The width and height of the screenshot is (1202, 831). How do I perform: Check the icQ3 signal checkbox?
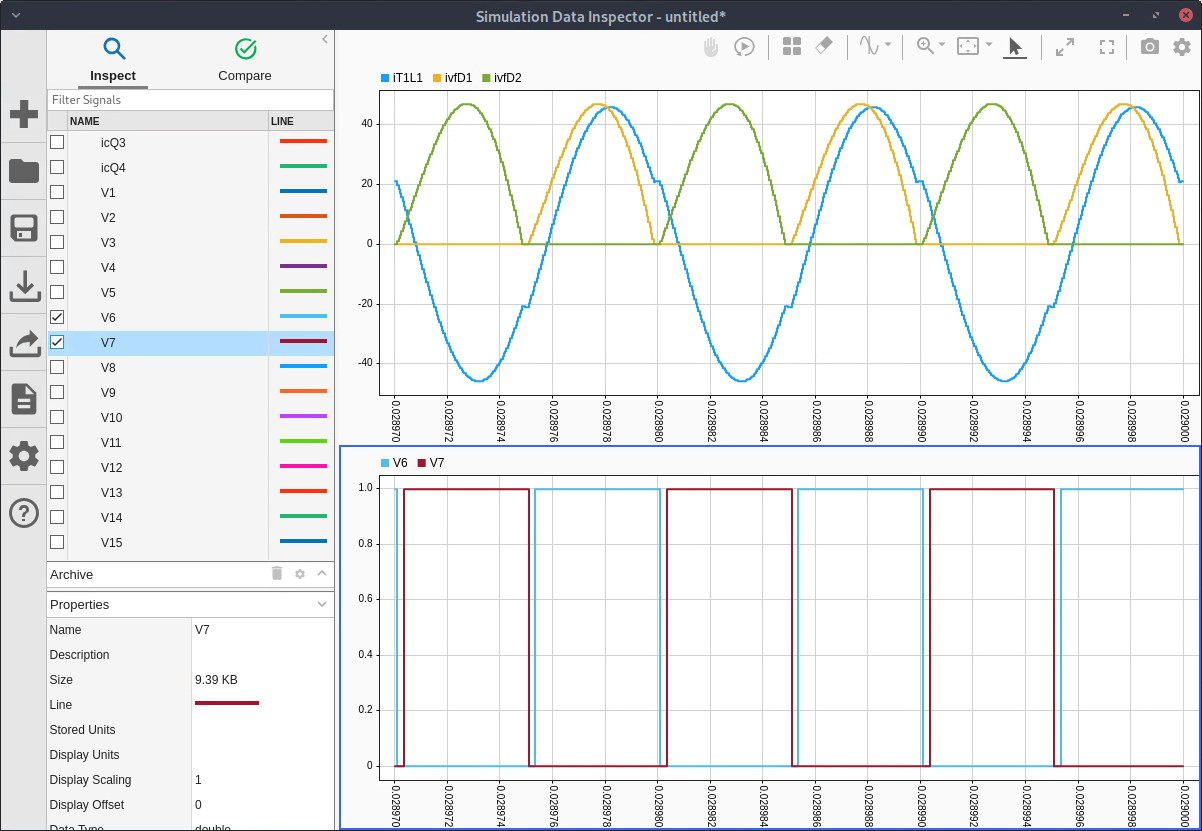[x=57, y=142]
